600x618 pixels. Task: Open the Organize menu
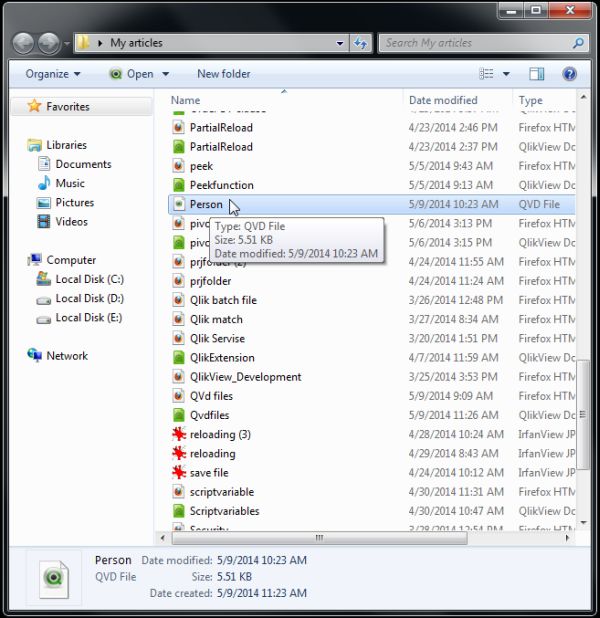tap(53, 74)
